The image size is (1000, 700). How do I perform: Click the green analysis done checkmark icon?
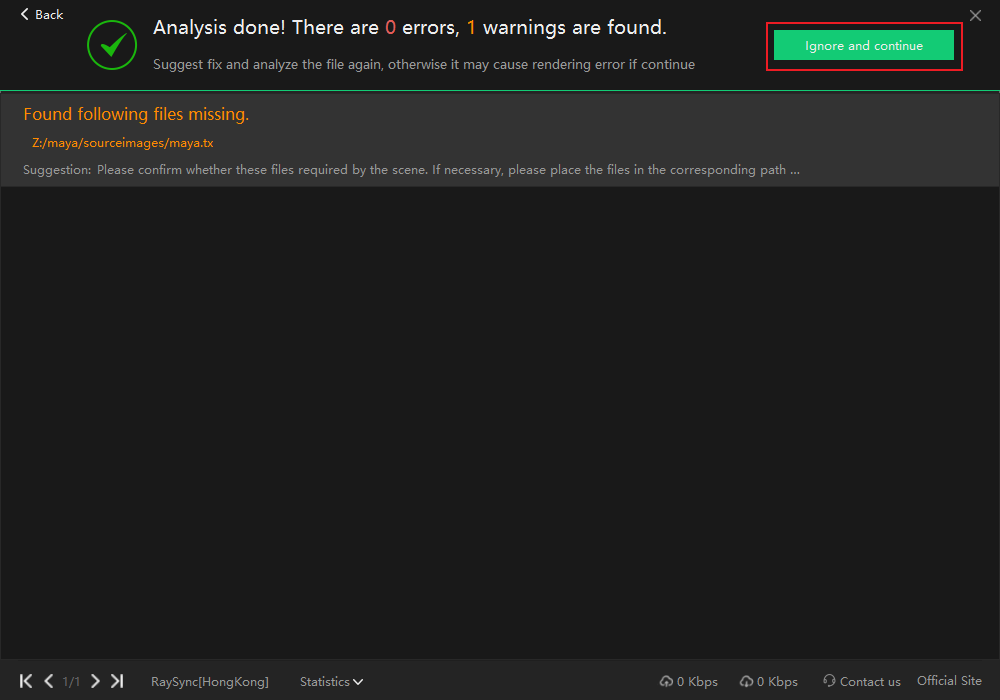pyautogui.click(x=112, y=45)
